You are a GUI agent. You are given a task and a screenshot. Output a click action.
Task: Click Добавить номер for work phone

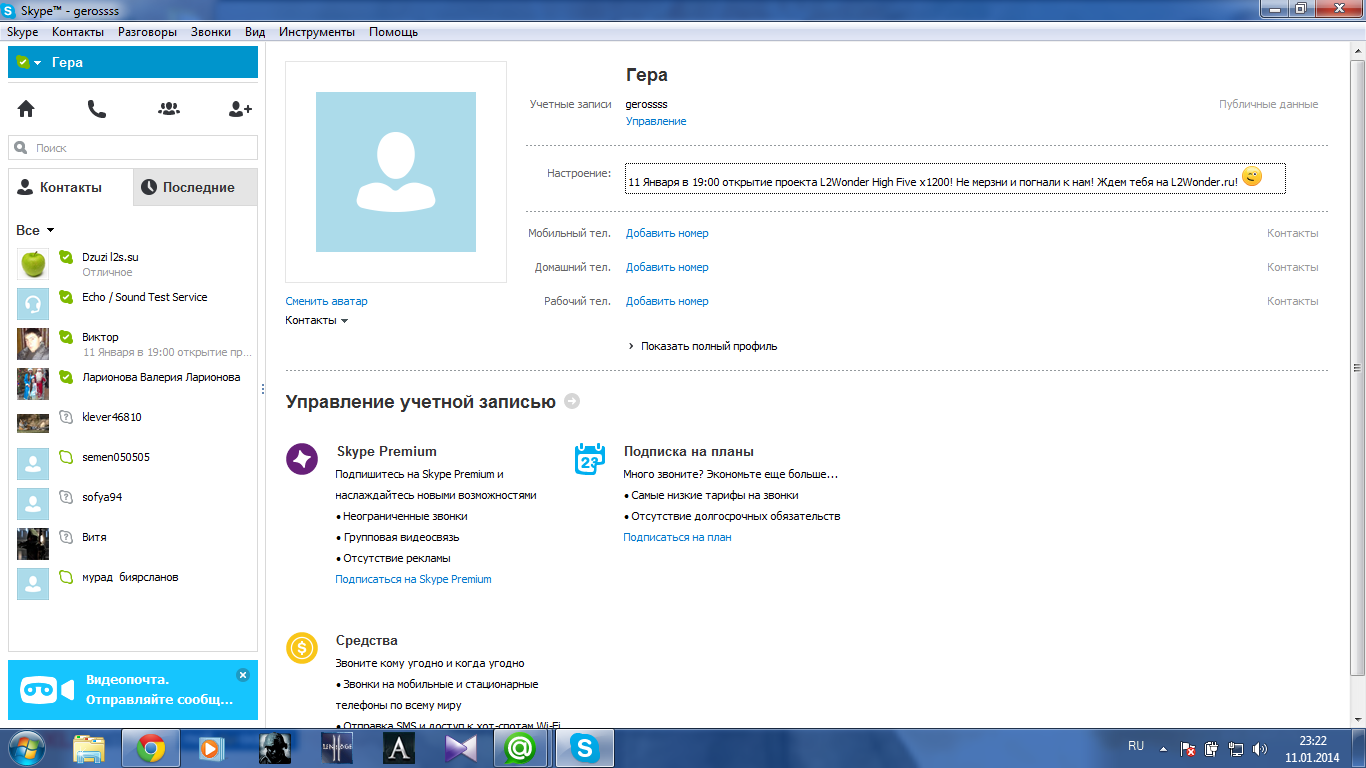[x=667, y=301]
